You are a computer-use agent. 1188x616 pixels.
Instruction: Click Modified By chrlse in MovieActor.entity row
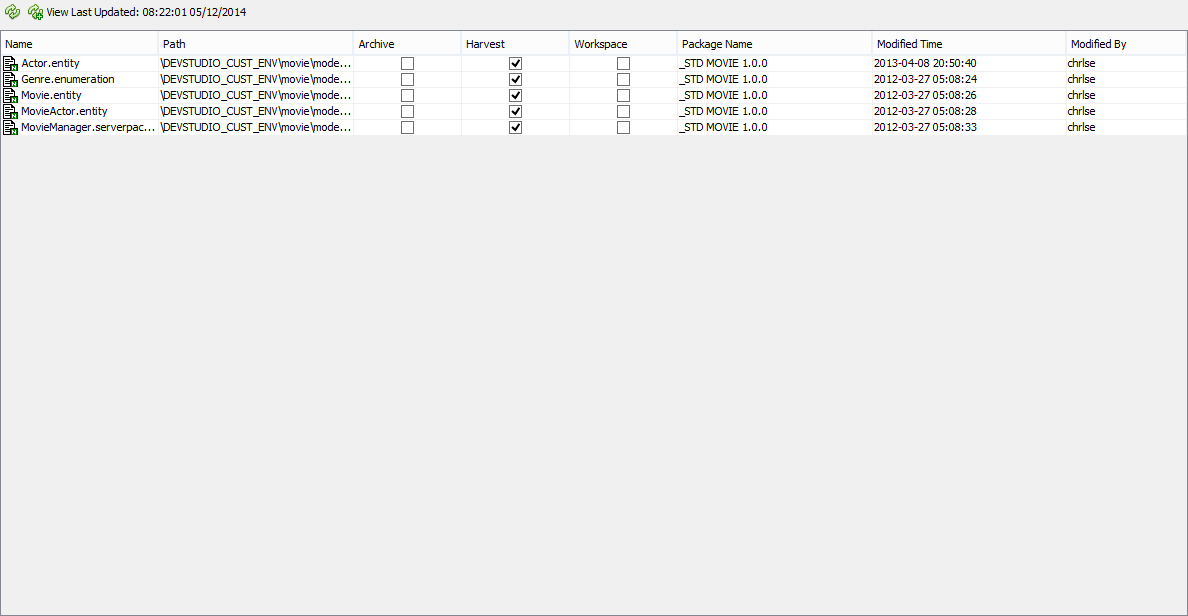click(x=1081, y=111)
